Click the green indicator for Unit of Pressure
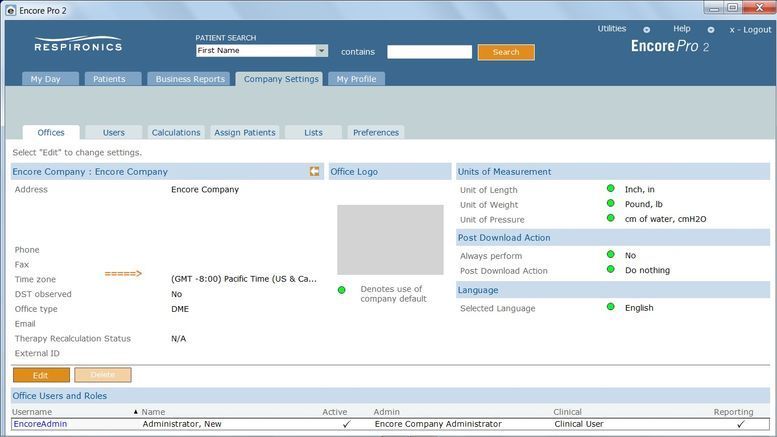This screenshot has height=437, width=777. point(610,219)
